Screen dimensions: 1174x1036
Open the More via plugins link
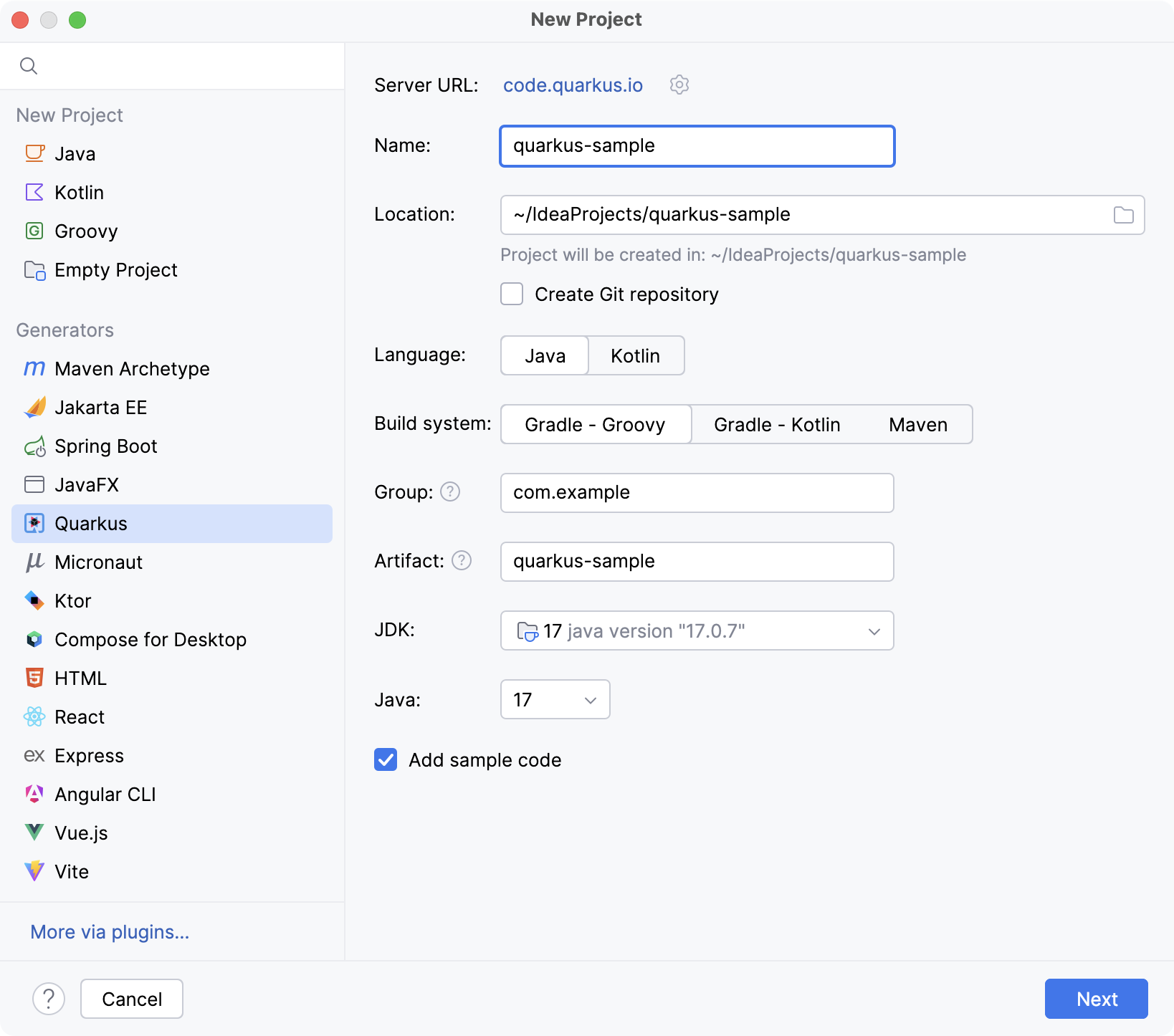pos(110,932)
